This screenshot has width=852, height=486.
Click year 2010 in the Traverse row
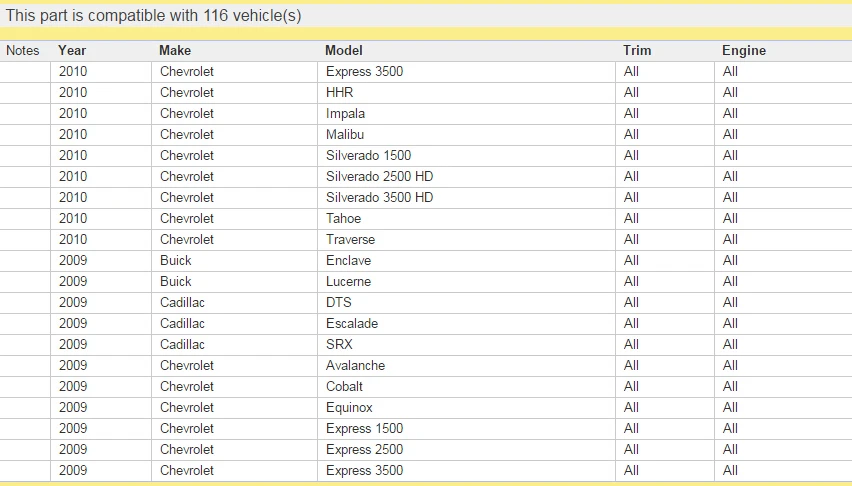coord(73,240)
